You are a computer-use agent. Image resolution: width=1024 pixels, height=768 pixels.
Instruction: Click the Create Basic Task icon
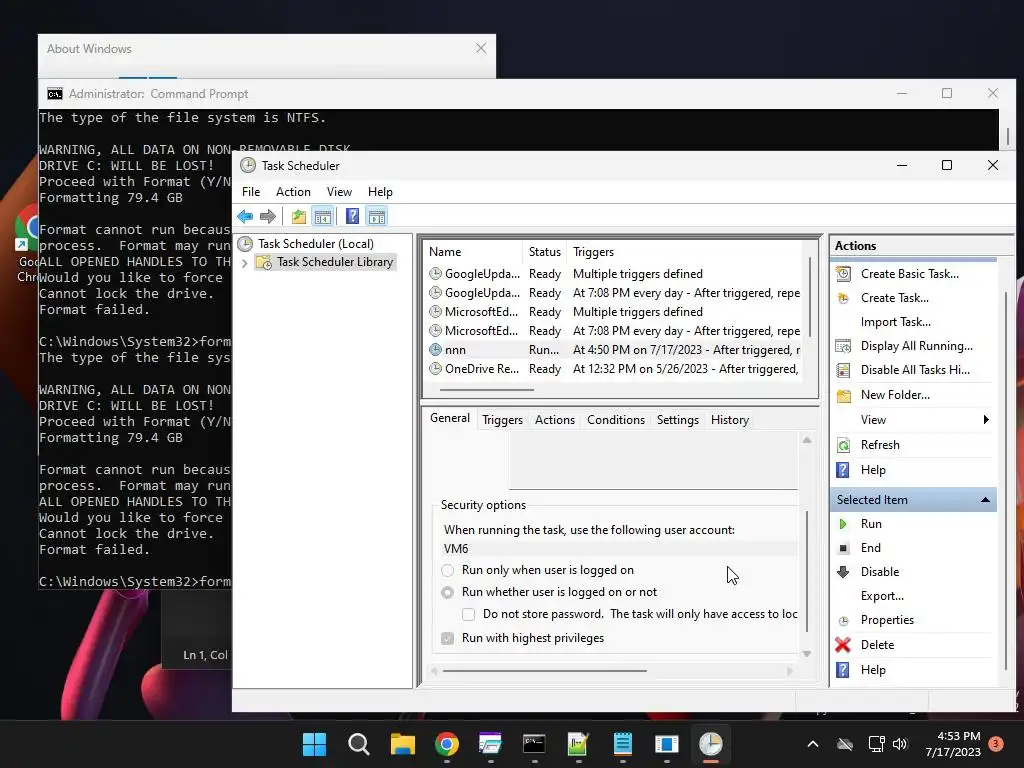(x=843, y=274)
